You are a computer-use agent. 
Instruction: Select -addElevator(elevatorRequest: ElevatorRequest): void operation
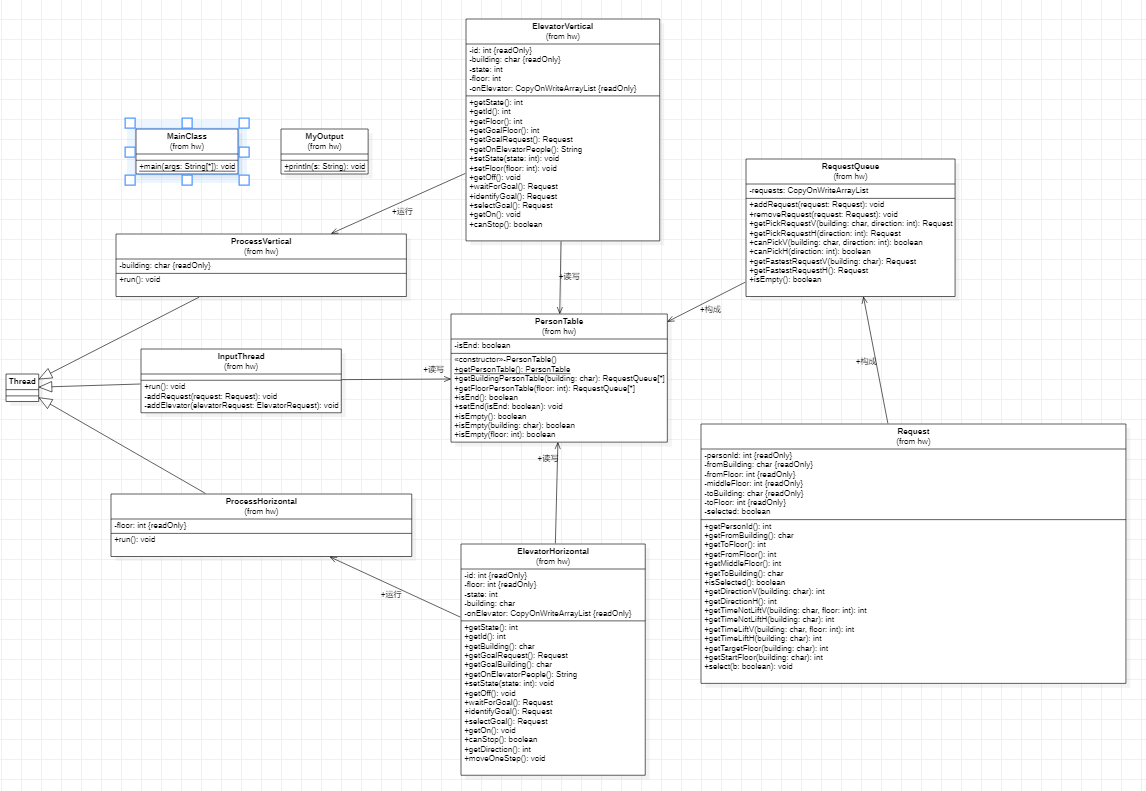coord(241,406)
